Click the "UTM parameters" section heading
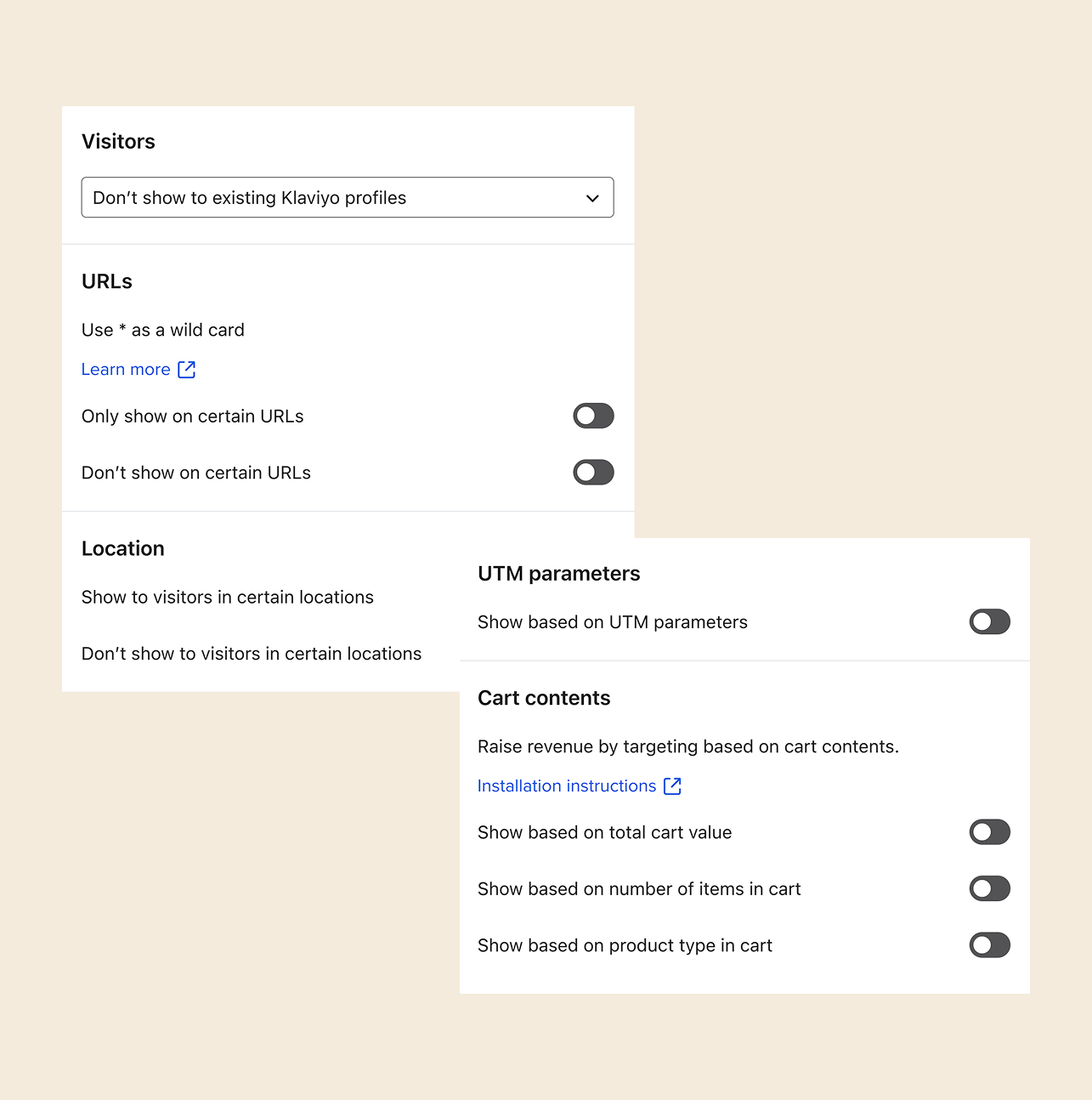1092x1100 pixels. point(558,574)
